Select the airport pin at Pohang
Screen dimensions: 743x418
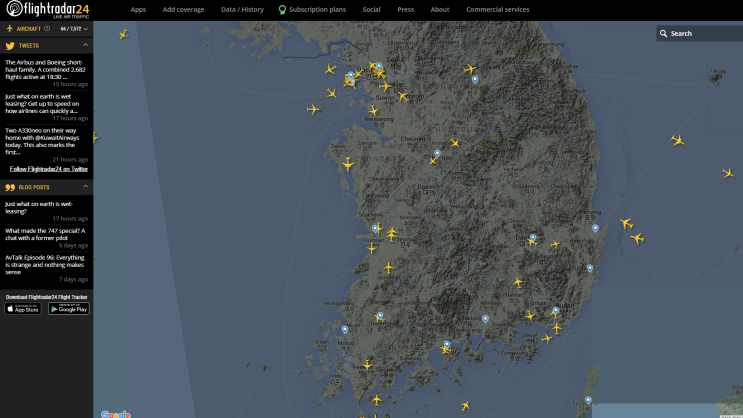pos(596,228)
